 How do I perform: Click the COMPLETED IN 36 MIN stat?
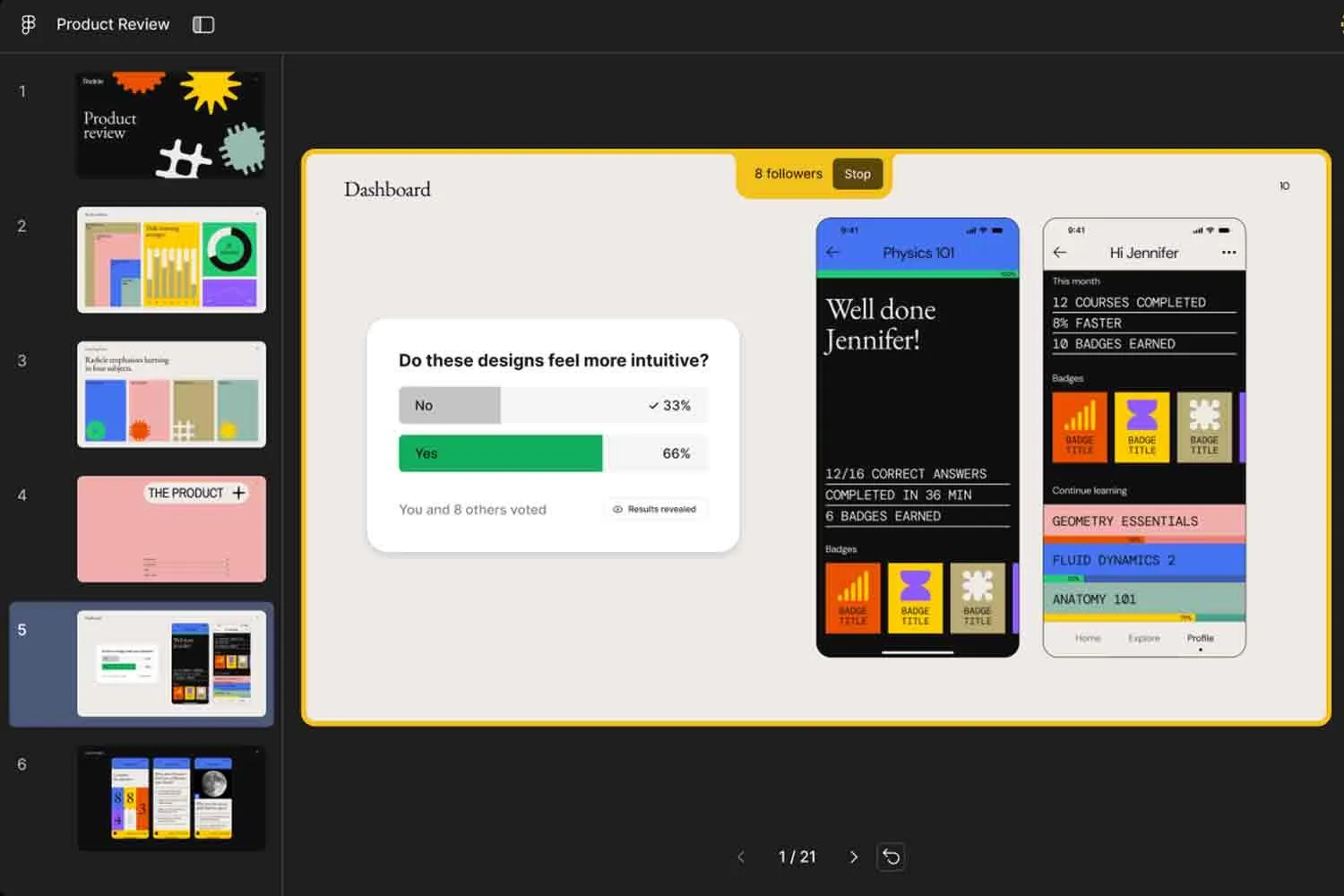[x=899, y=495]
